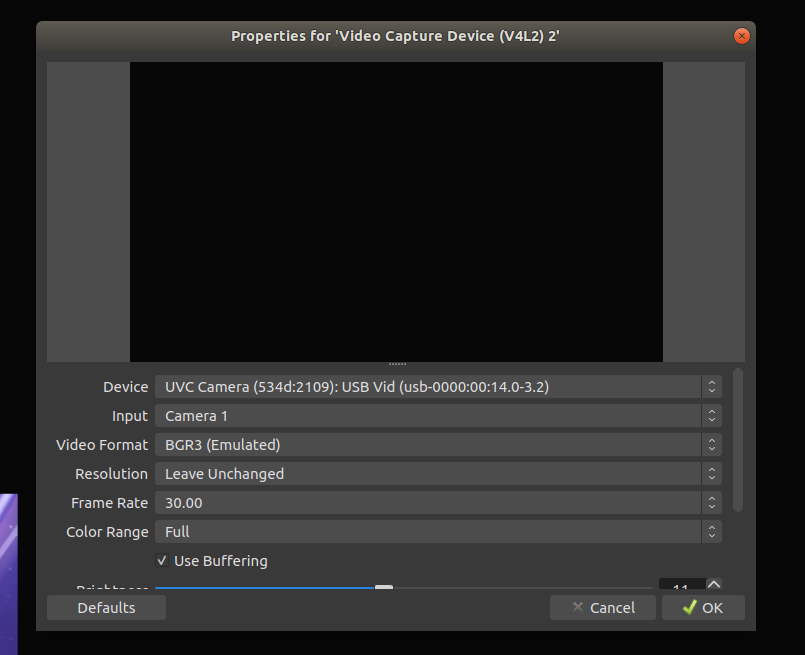Click the up arrow of the bottom spin box
805x655 pixels.
click(x=714, y=584)
